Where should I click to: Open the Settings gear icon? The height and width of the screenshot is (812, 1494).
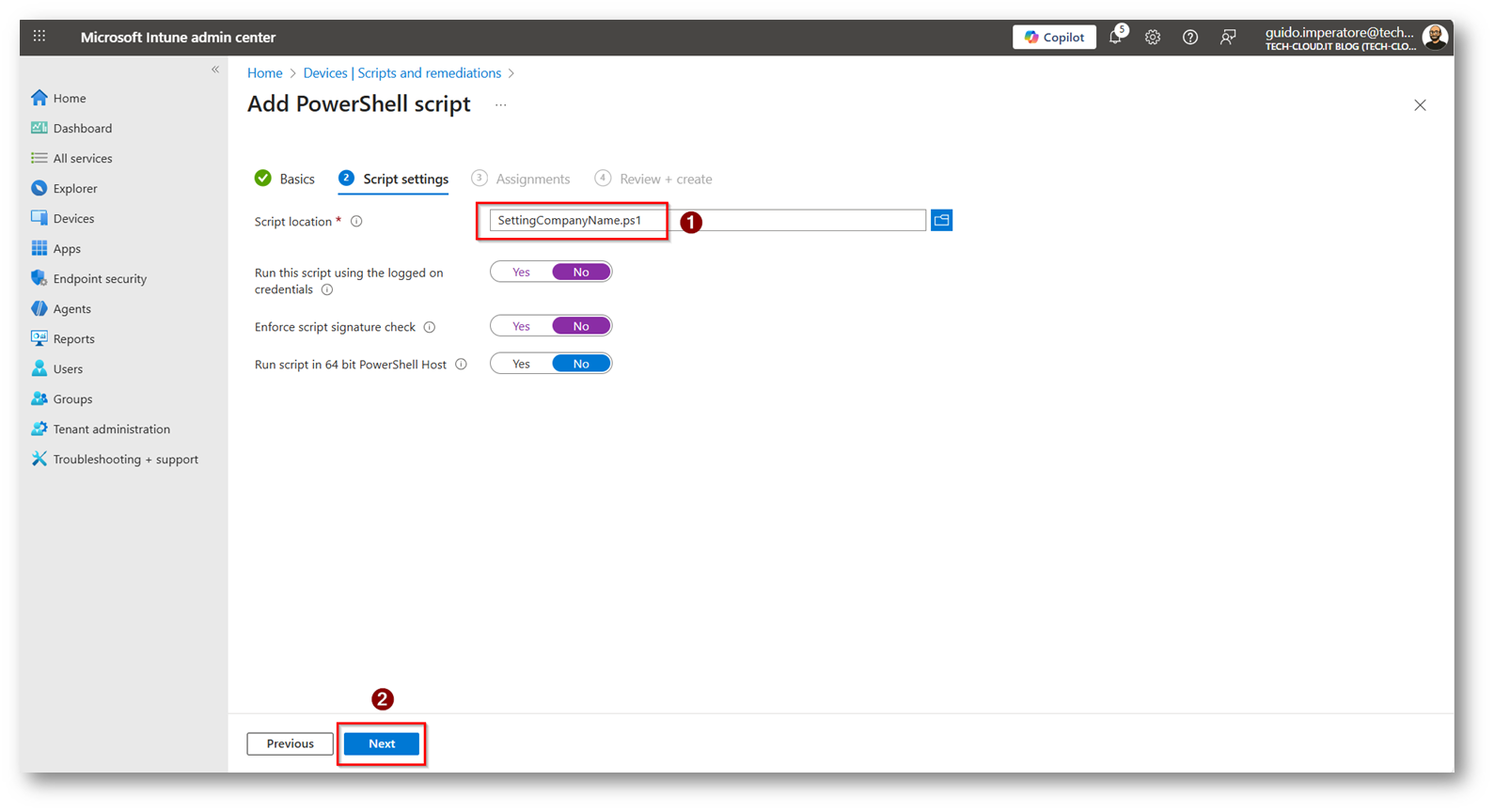point(1153,38)
